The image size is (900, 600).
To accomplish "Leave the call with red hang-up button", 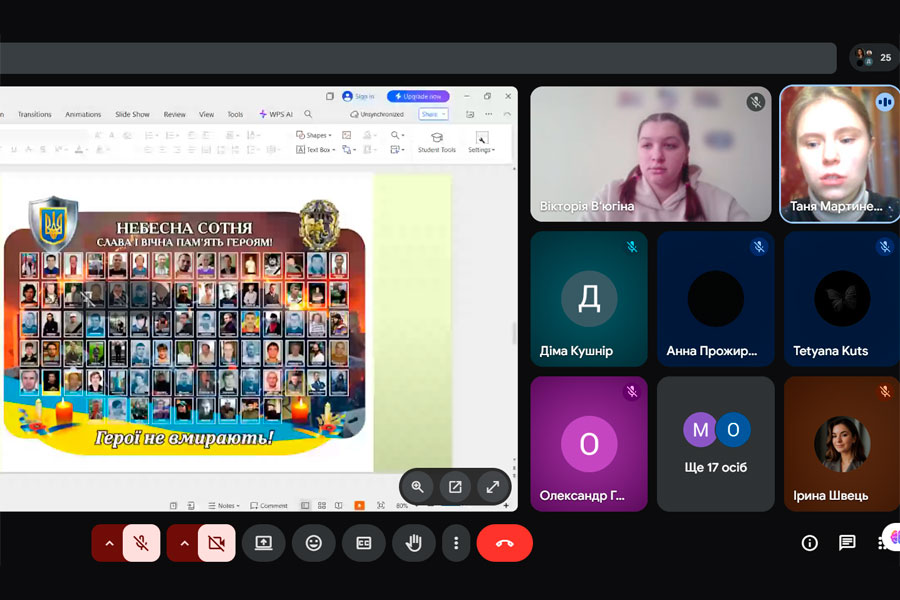I will click(504, 543).
